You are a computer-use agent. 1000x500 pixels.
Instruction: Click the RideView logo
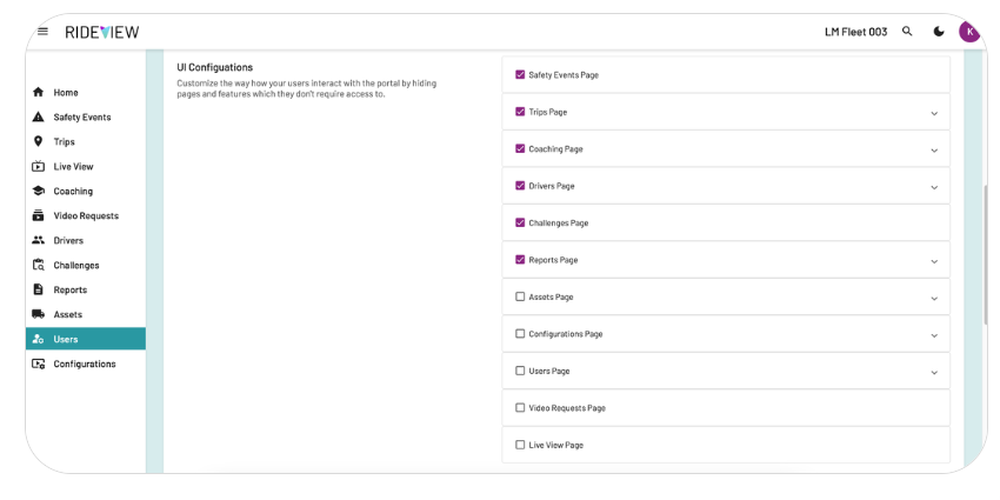[x=102, y=32]
